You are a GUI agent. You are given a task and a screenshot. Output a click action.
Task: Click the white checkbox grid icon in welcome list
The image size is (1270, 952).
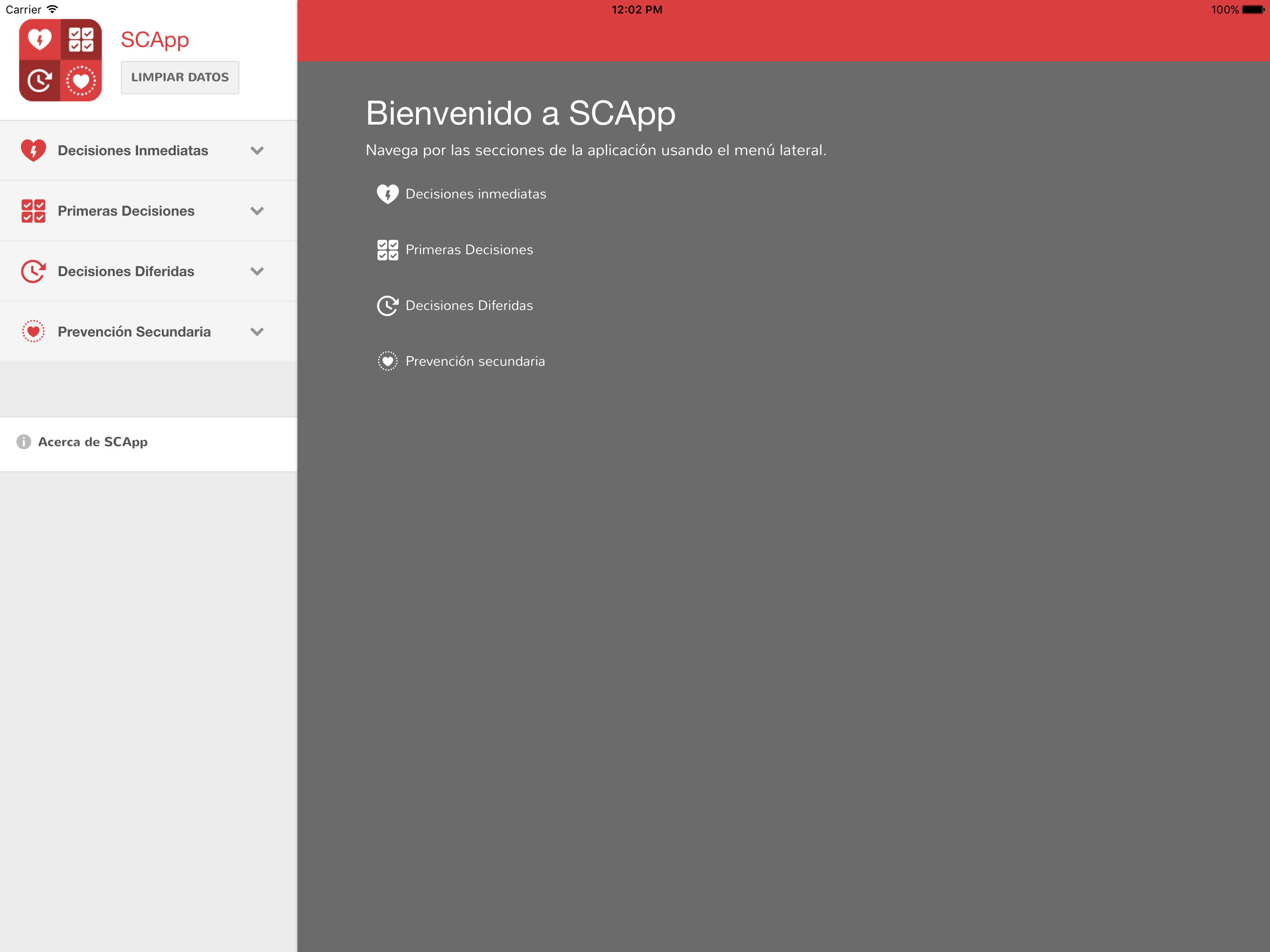tap(388, 250)
